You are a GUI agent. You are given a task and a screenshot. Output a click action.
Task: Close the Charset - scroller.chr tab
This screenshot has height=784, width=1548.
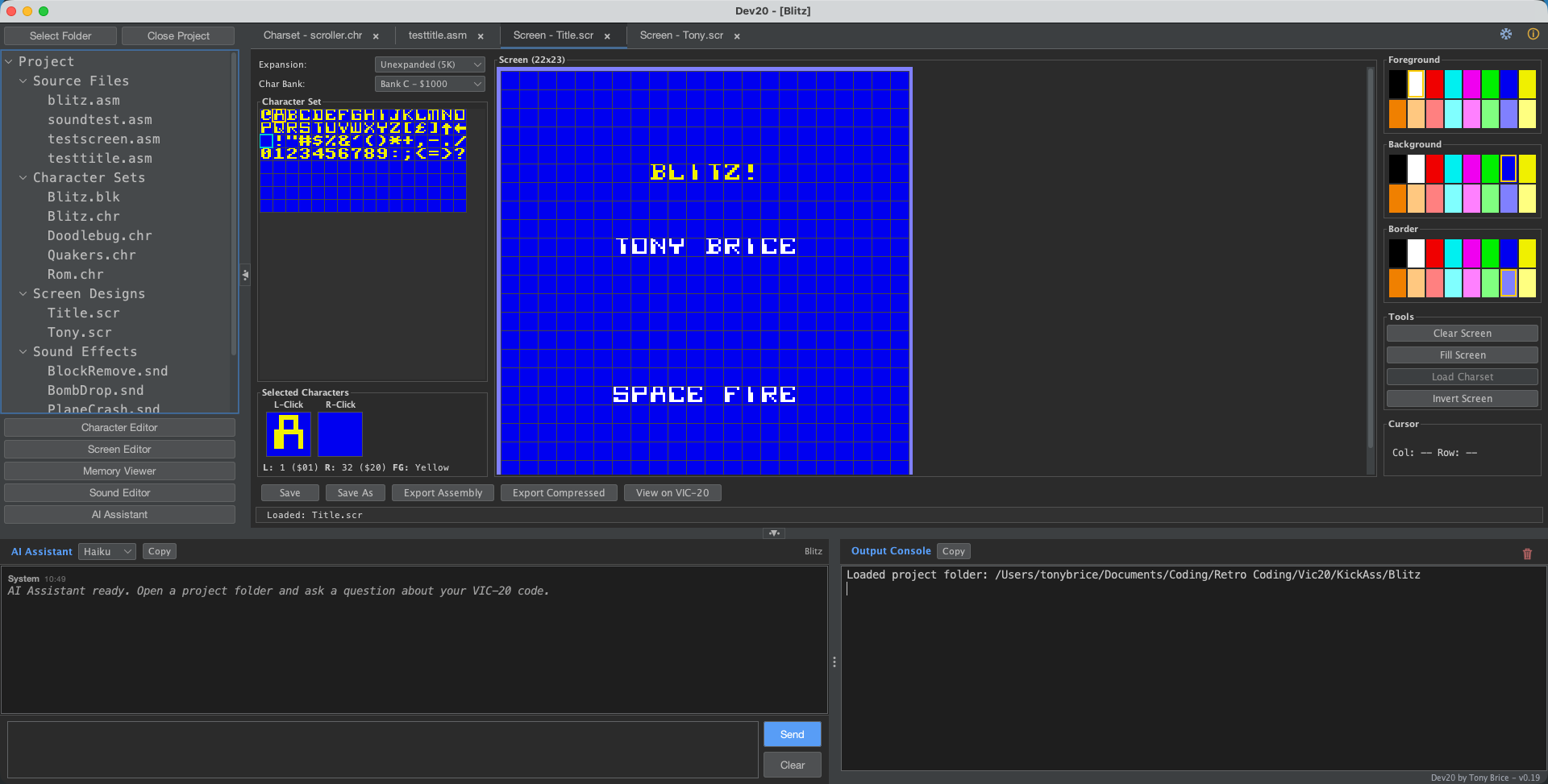(376, 36)
